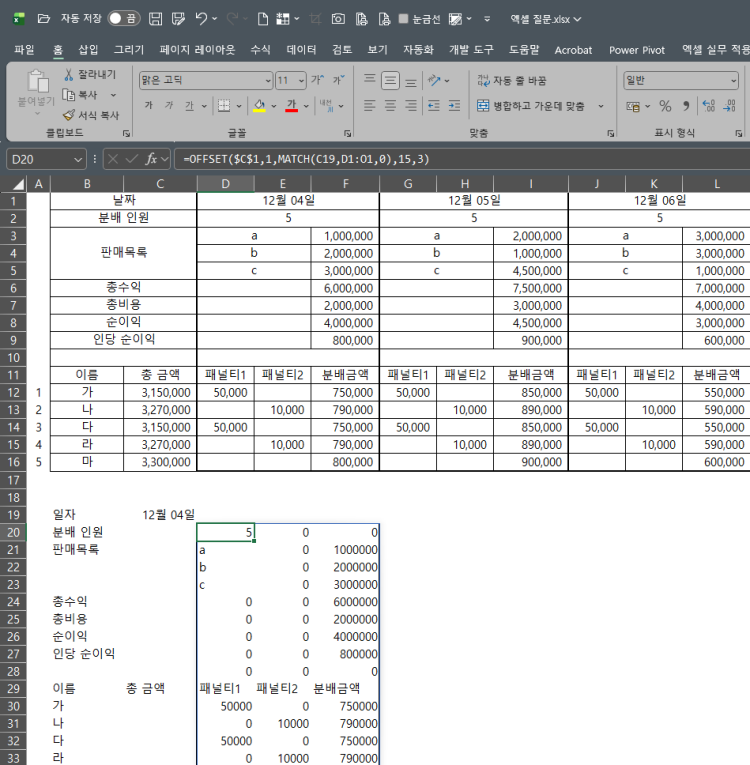
Task: Toggle Wrap Text (자동 줄 바꿈)
Action: pyautogui.click(x=511, y=80)
